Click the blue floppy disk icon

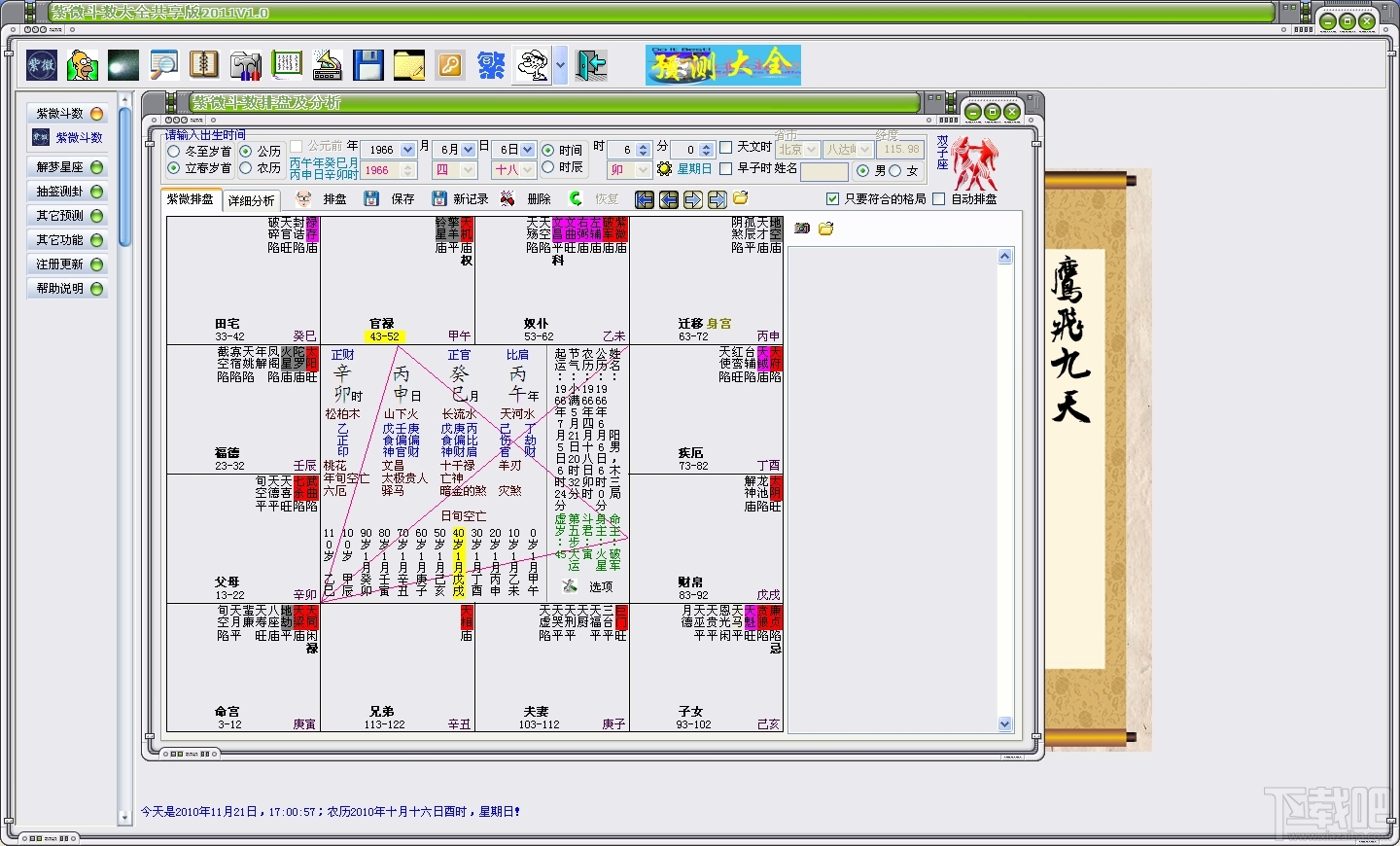pos(367,65)
